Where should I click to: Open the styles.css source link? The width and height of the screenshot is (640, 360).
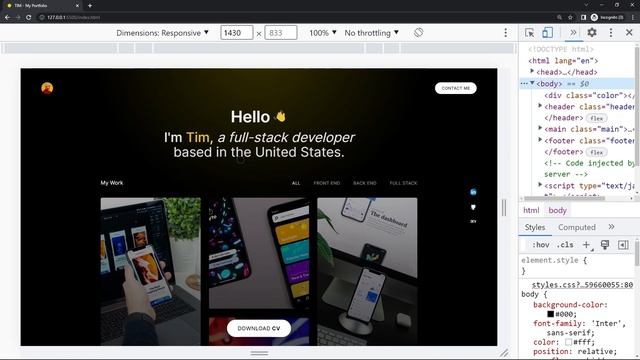point(582,284)
